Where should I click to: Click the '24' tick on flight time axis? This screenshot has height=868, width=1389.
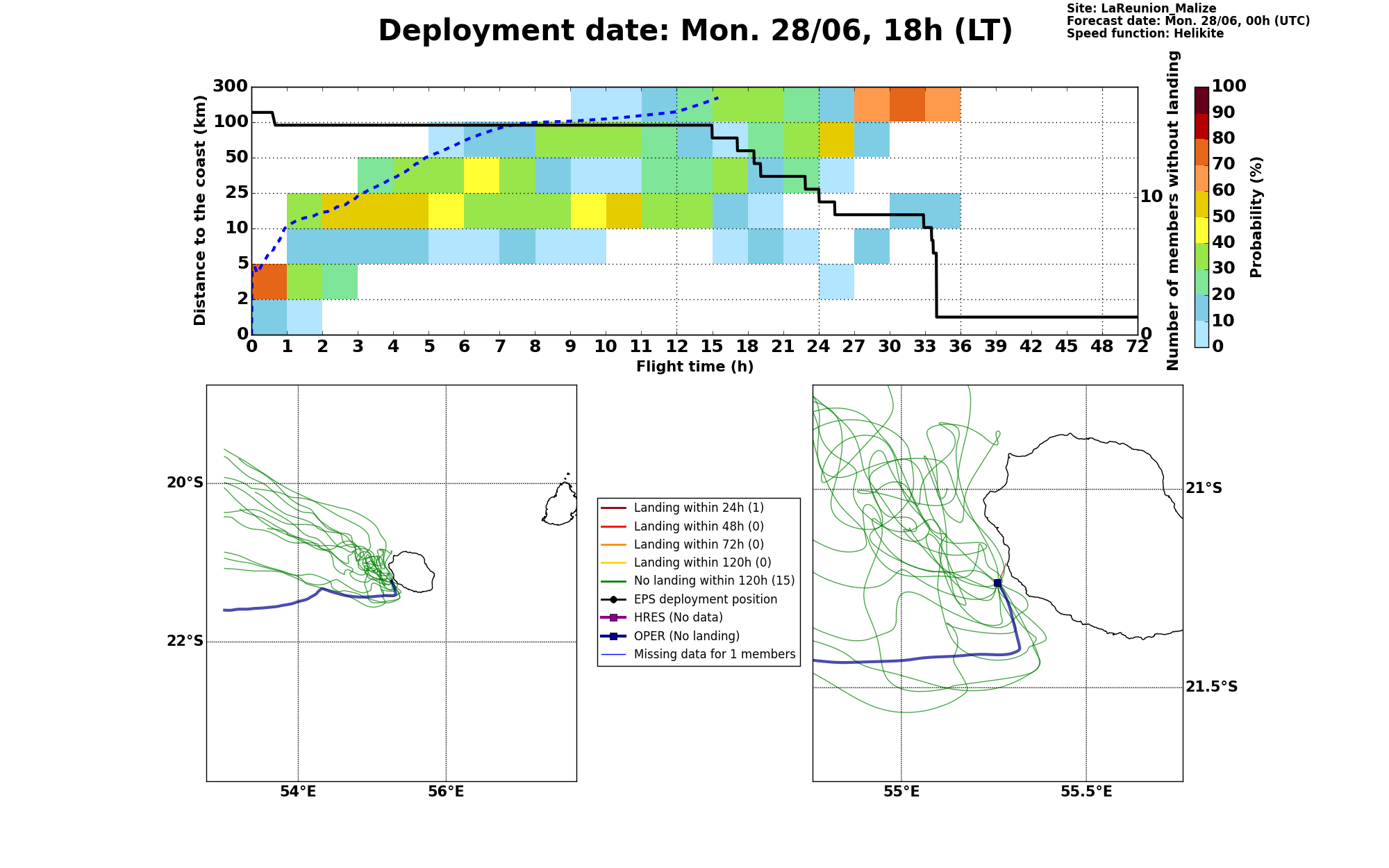819,347
